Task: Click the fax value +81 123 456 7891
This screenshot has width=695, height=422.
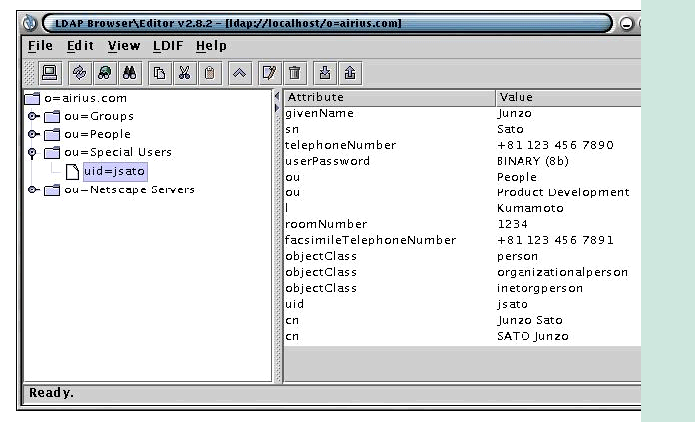Action: tap(555, 240)
